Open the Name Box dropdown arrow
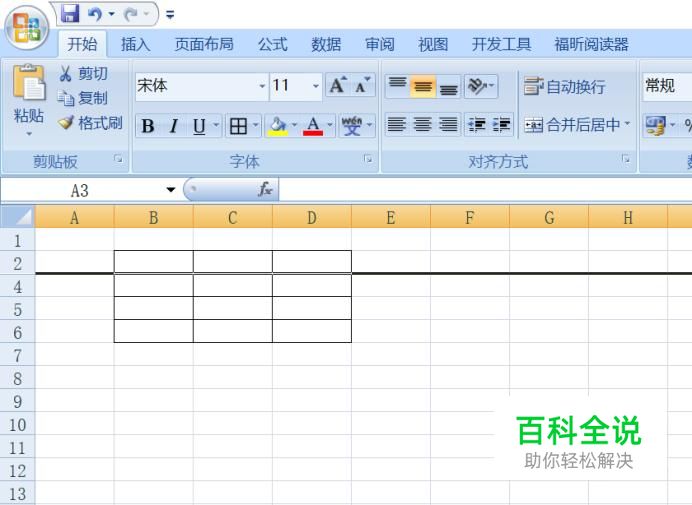 [170, 190]
